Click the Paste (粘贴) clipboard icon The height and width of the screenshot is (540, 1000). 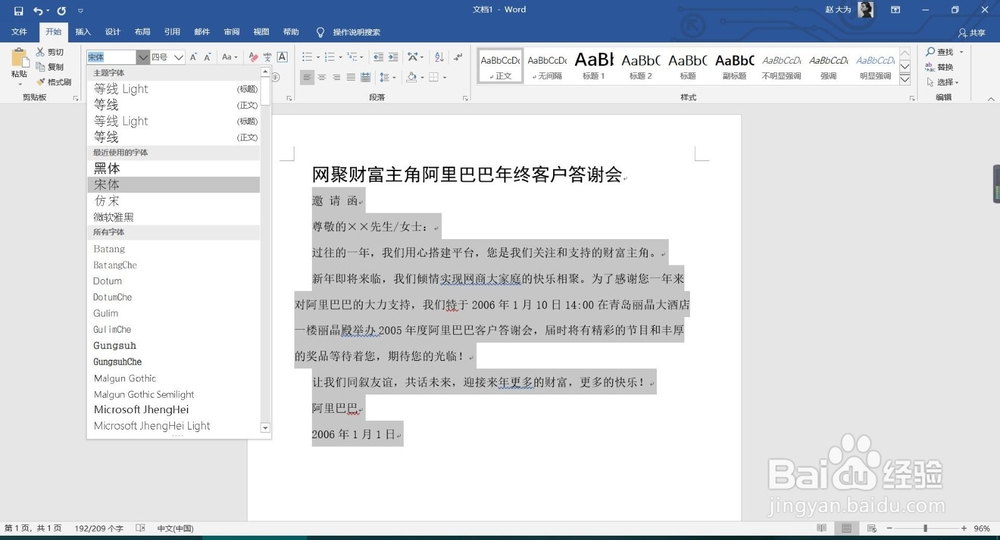click(20, 59)
